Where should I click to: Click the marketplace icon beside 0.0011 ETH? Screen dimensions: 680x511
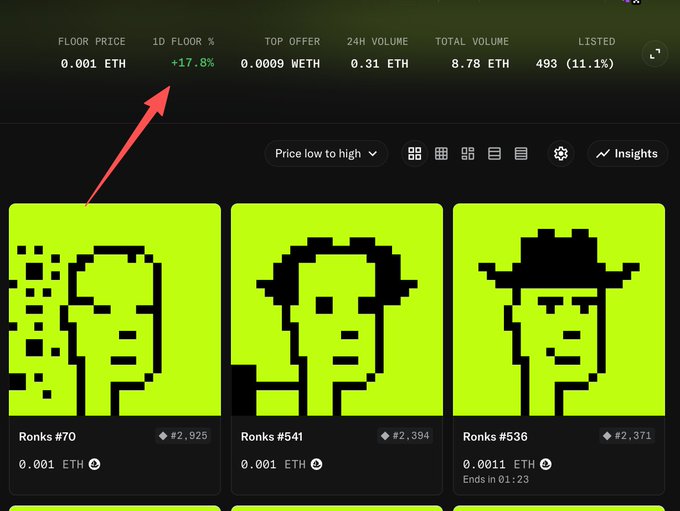tap(546, 464)
